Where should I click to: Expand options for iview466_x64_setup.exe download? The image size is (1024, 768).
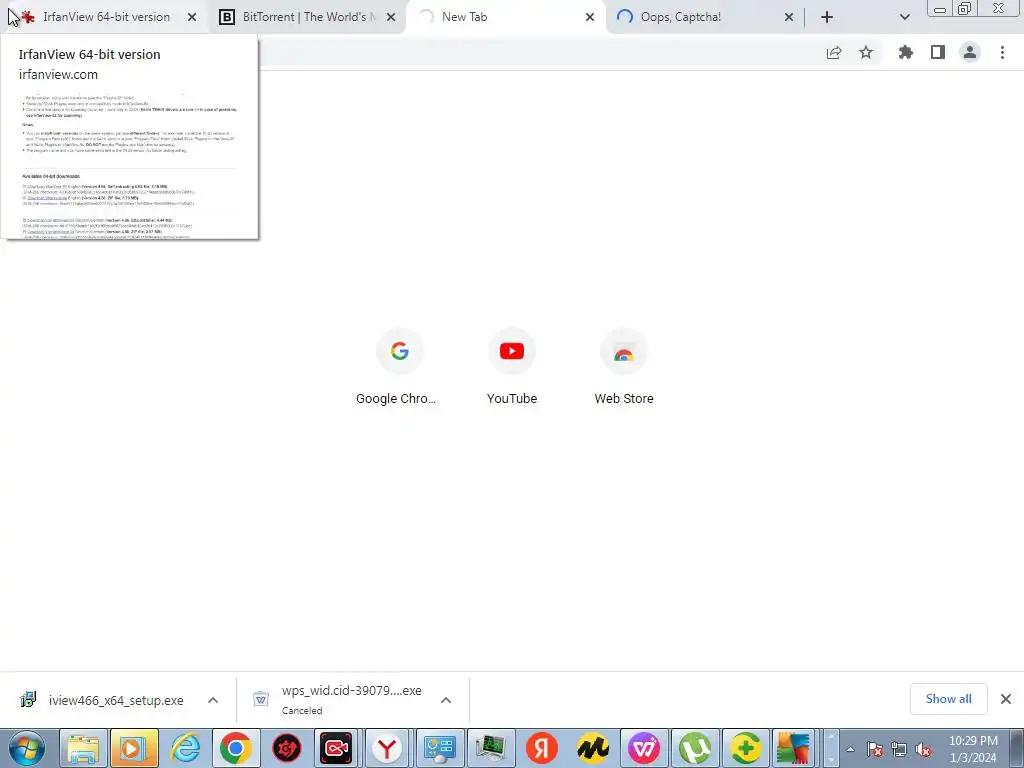(x=213, y=700)
